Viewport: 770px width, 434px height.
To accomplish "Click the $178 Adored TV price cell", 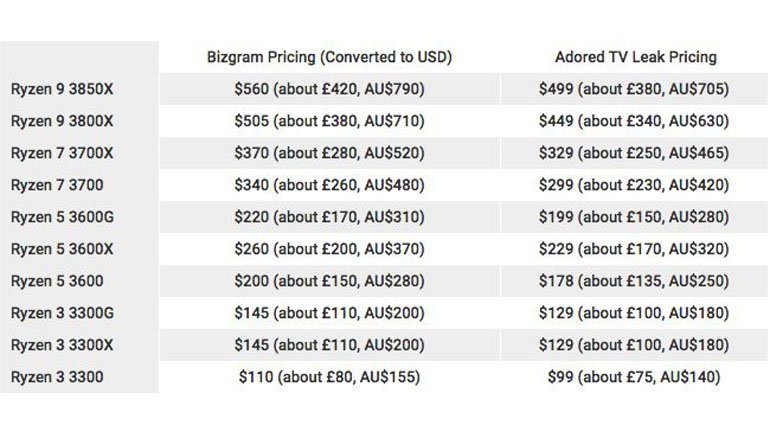I will point(636,281).
